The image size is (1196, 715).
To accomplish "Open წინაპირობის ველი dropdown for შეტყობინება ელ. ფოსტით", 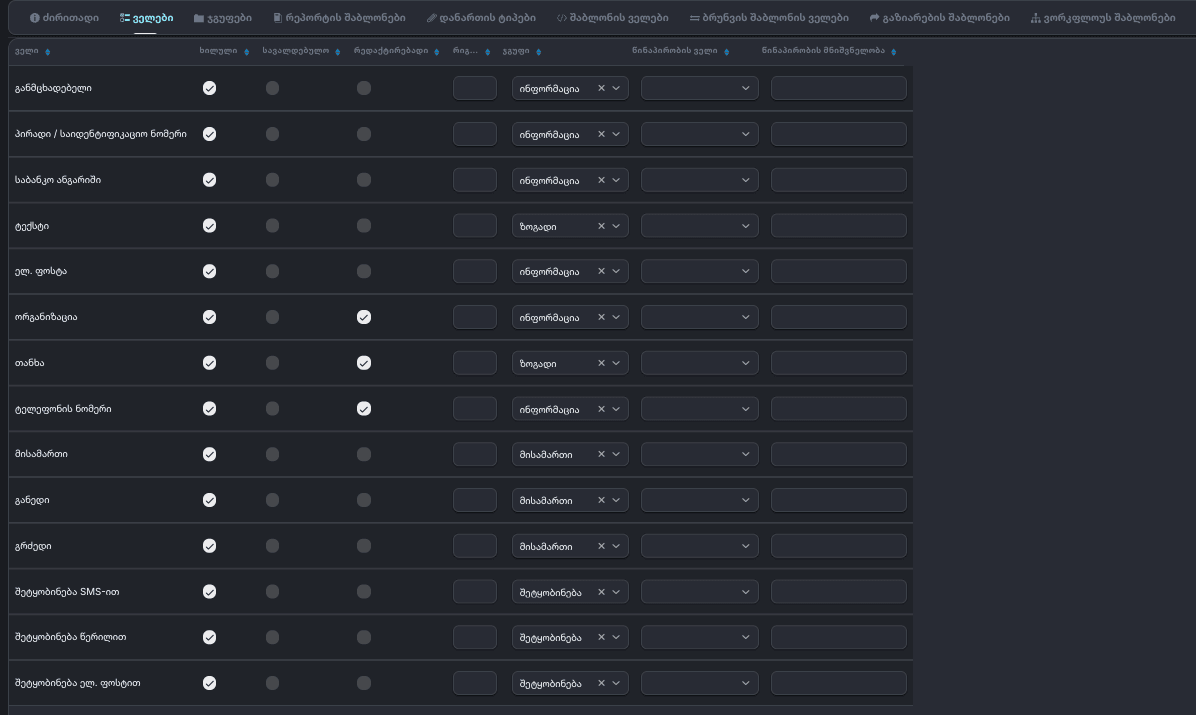I will [x=699, y=683].
